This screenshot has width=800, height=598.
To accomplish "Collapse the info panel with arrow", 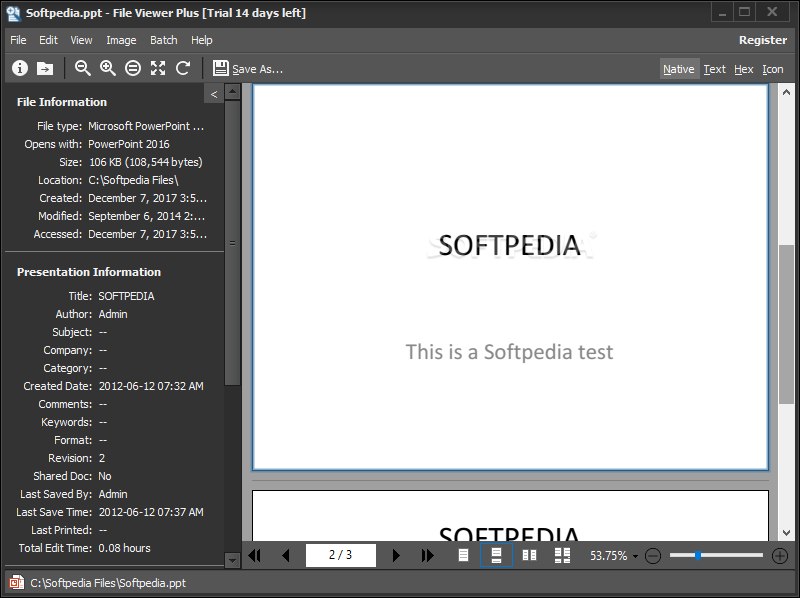I will click(x=214, y=94).
